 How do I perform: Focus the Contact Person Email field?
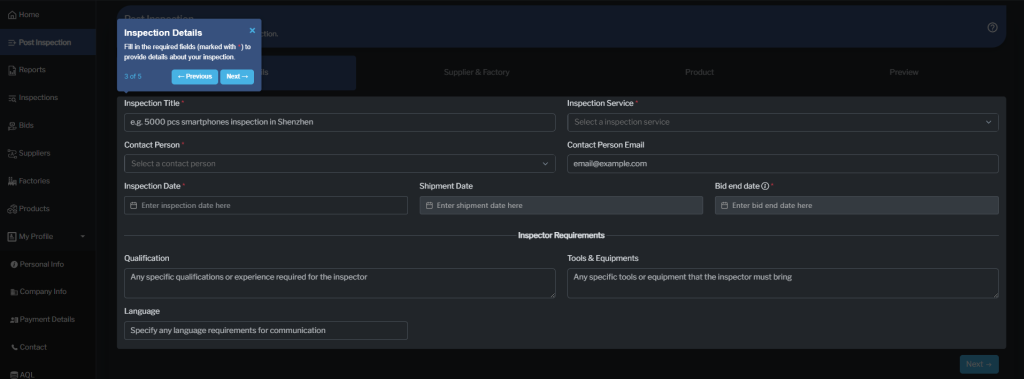tap(782, 163)
